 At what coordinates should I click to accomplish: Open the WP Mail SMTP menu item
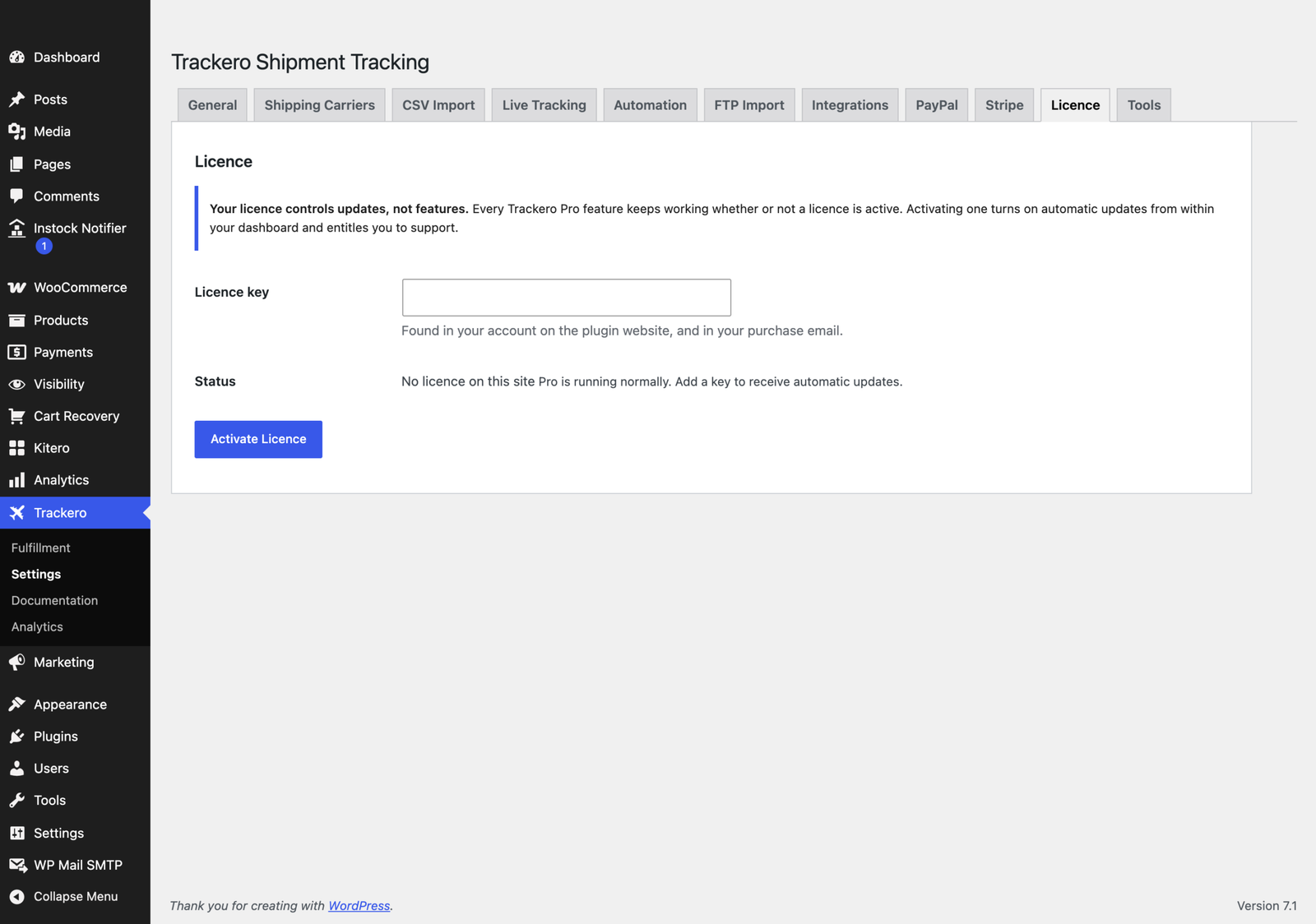click(75, 865)
